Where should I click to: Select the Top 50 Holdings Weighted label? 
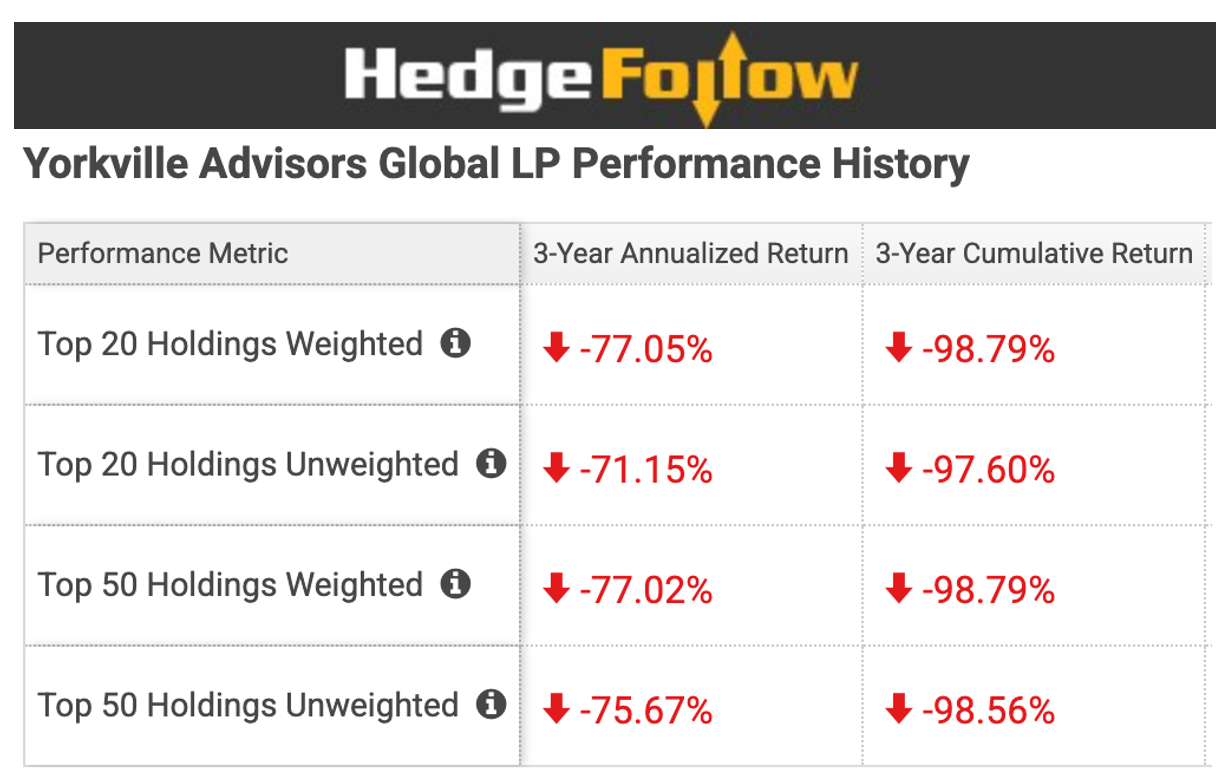tap(231, 585)
